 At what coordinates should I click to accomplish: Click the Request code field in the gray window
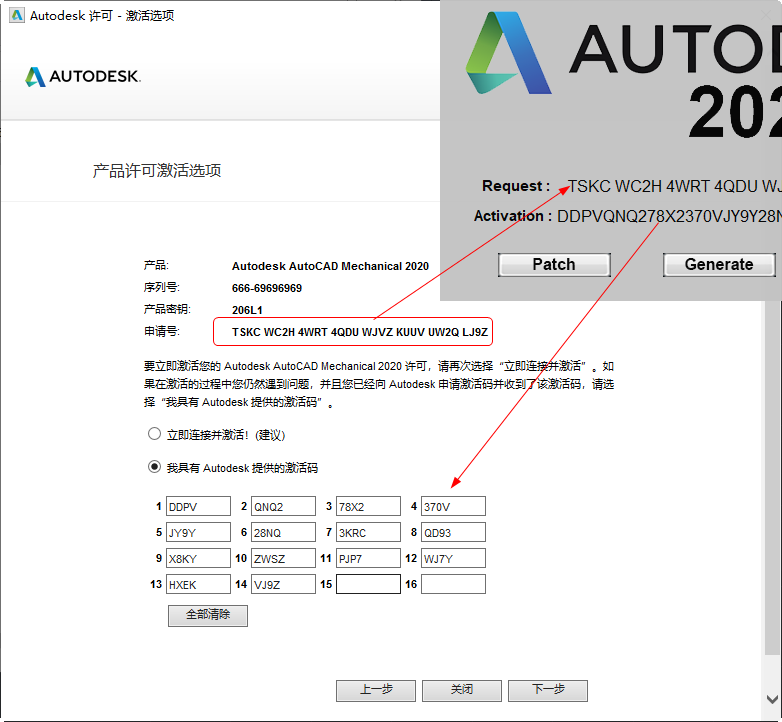click(674, 186)
